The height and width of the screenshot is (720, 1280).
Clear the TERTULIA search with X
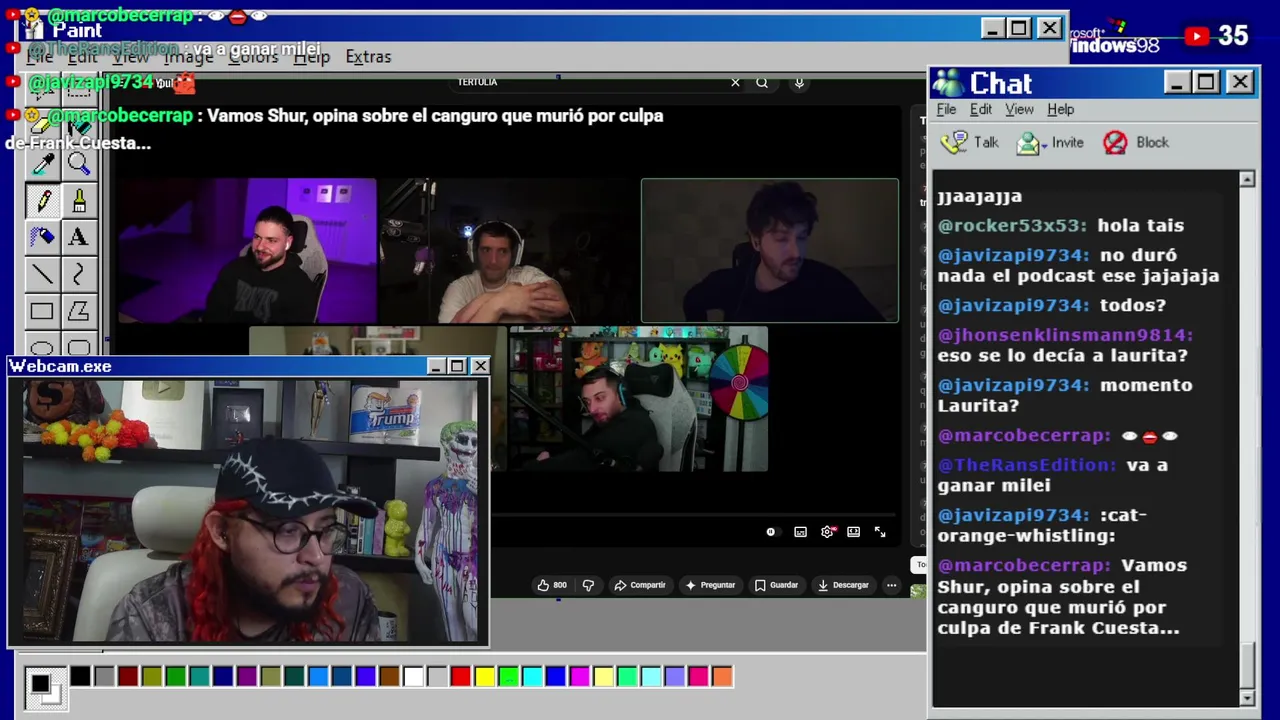click(735, 83)
